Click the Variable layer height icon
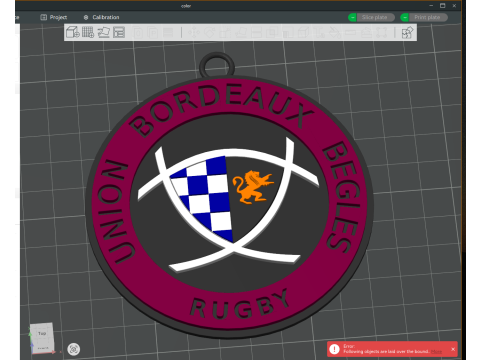This screenshot has height=360, width=480. [168, 32]
